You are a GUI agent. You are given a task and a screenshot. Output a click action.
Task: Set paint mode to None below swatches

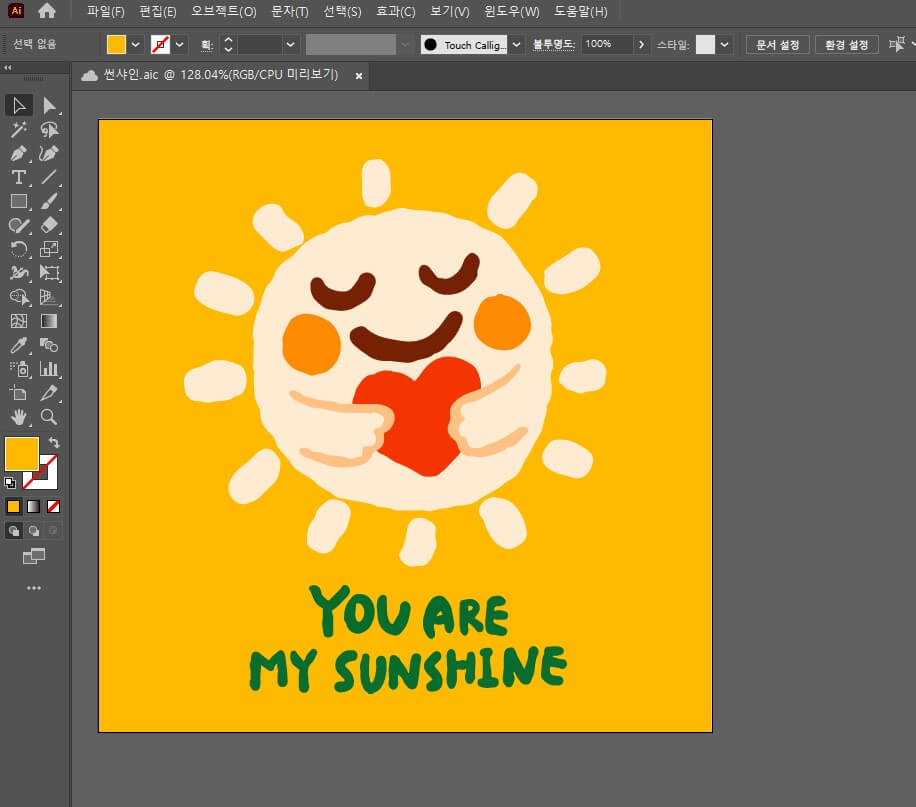(54, 506)
